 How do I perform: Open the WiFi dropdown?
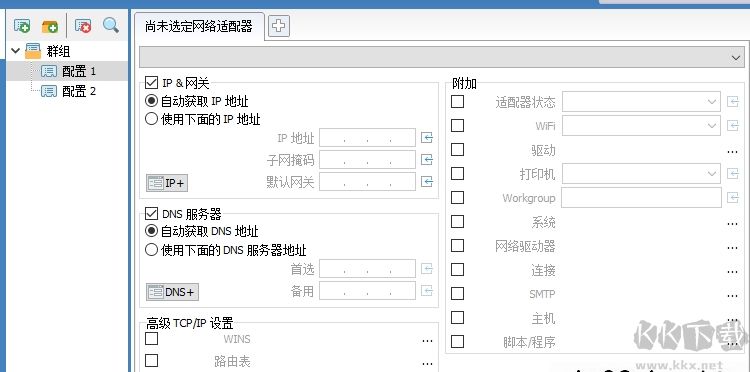(641, 126)
